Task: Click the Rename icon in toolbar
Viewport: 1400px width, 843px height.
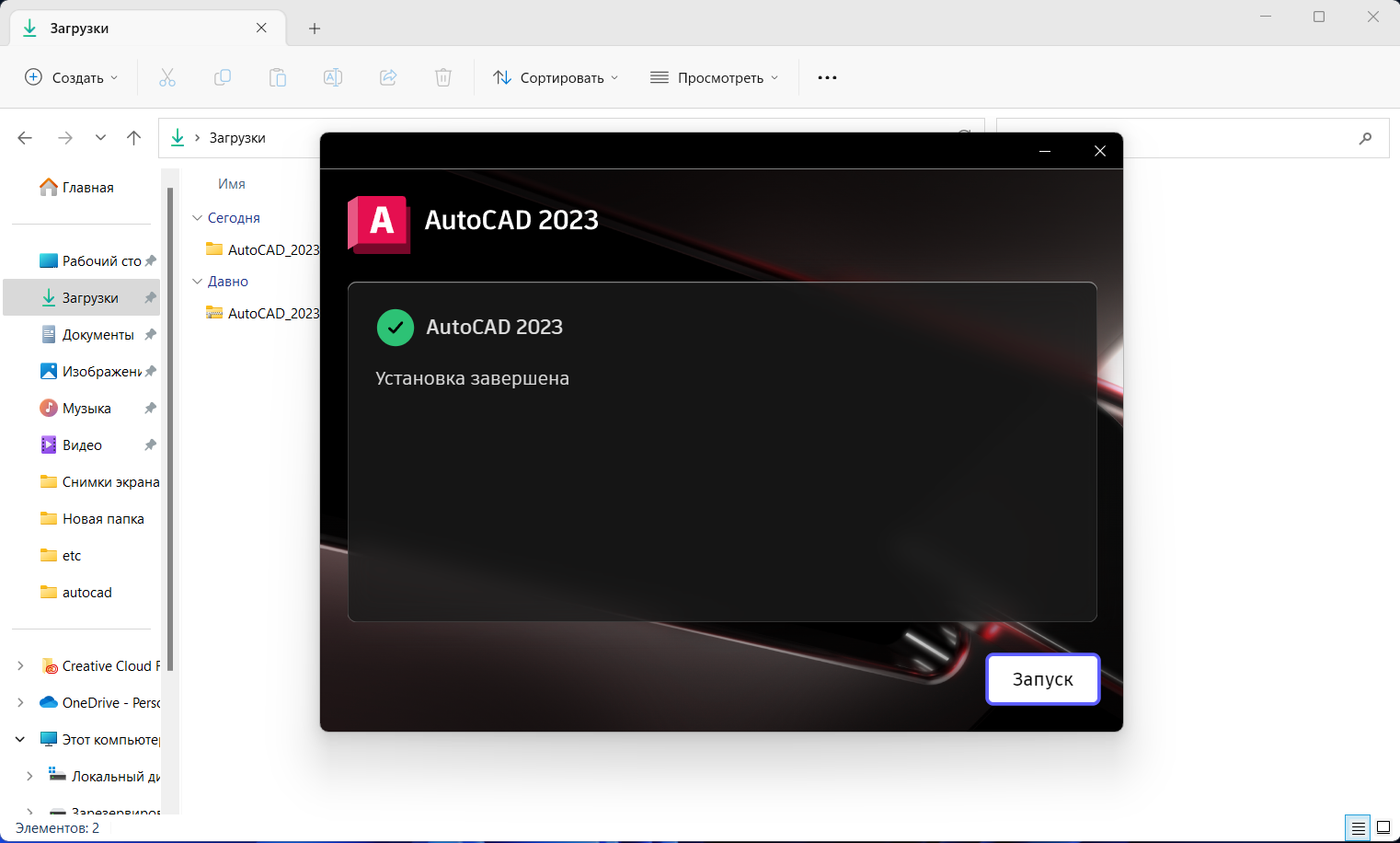Action: click(333, 77)
